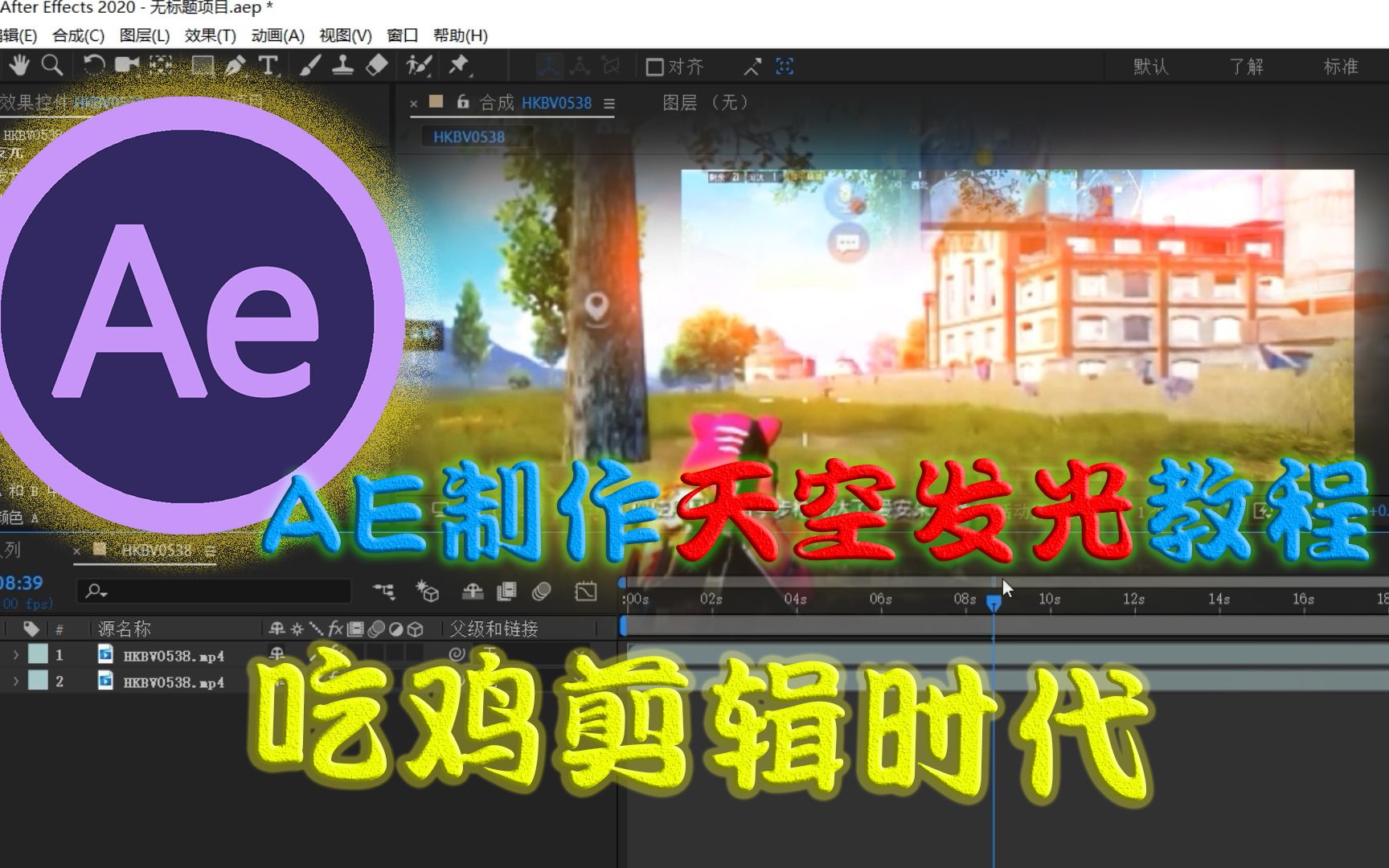
Task: Open the 图层(L) menu
Action: 145,35
